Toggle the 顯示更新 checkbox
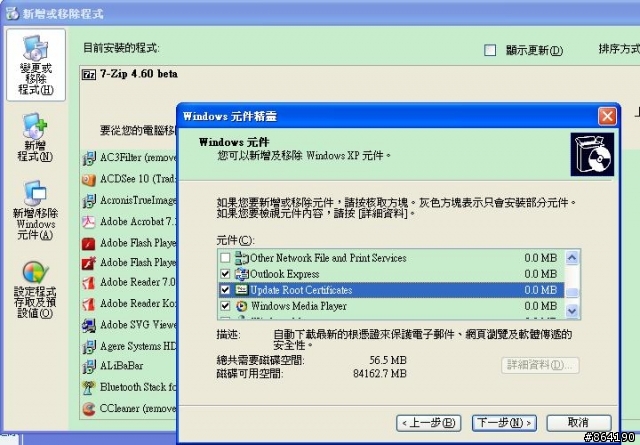 pyautogui.click(x=490, y=50)
